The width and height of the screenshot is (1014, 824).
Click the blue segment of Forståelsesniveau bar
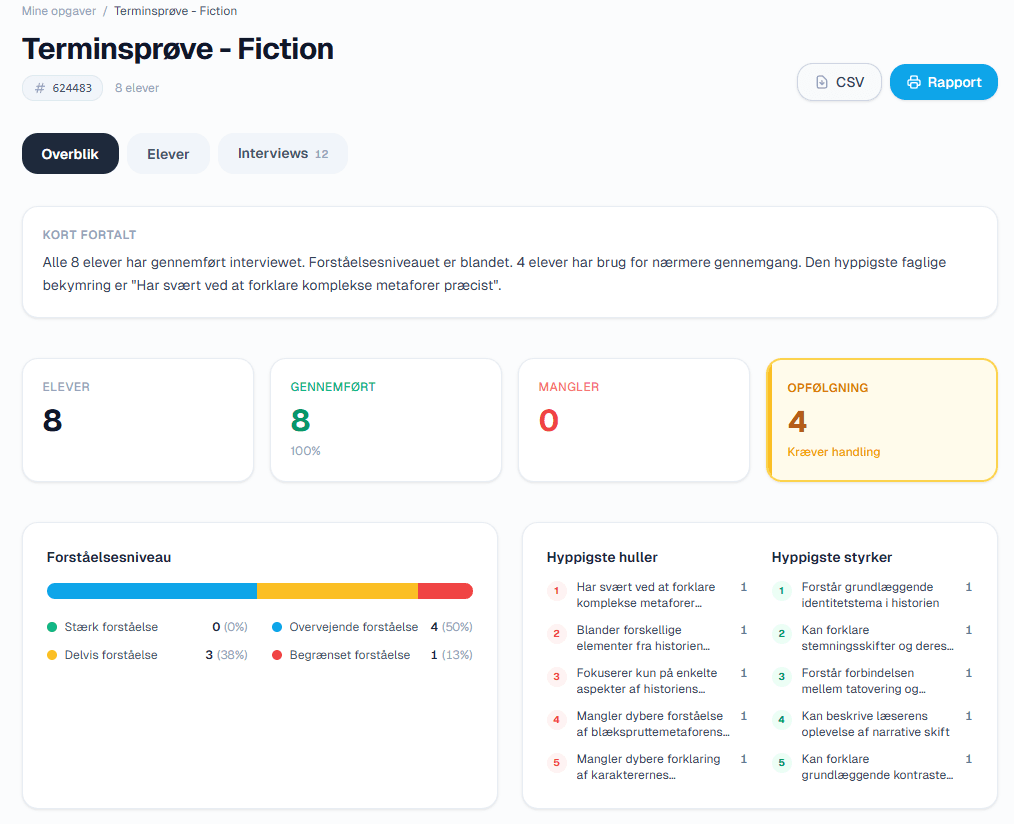152,591
